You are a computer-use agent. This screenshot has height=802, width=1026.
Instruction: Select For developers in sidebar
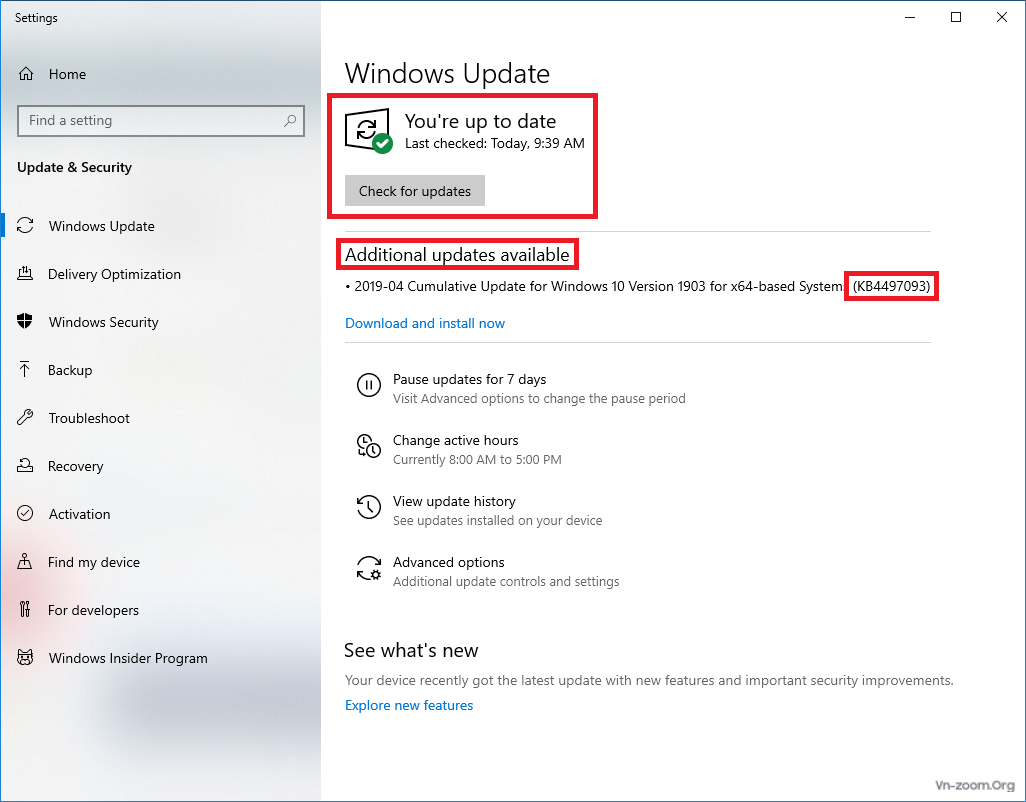(x=93, y=610)
